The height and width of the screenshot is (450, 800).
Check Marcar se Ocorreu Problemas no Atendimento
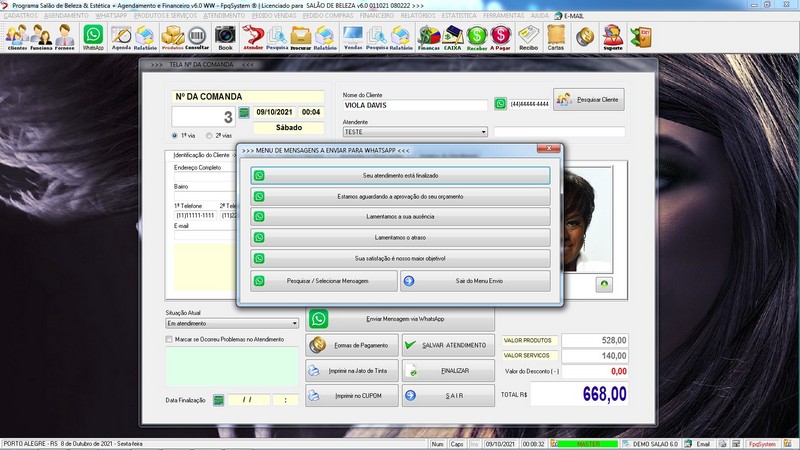pos(169,339)
